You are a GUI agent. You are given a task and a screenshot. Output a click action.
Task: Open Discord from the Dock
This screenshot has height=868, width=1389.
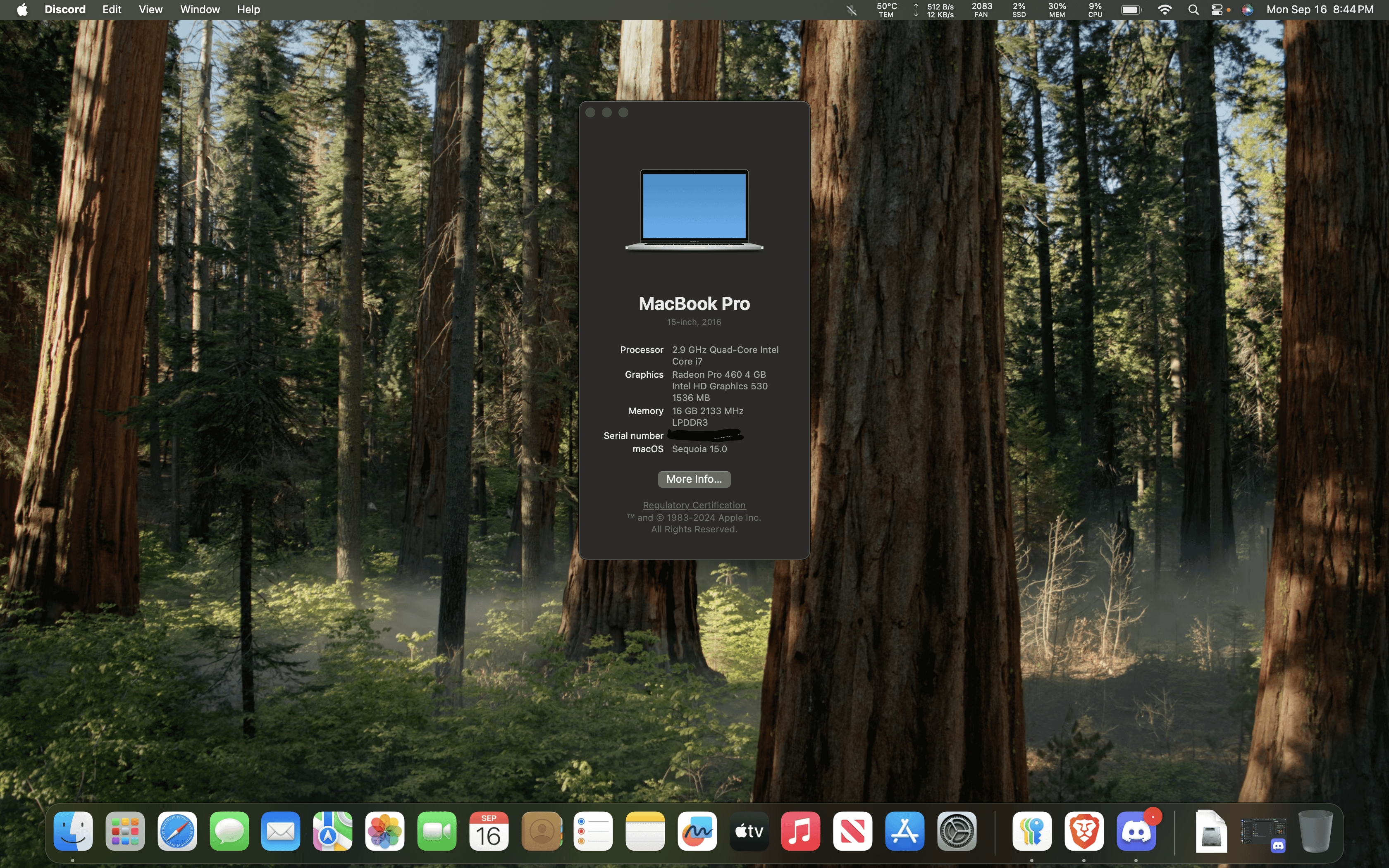click(1136, 831)
